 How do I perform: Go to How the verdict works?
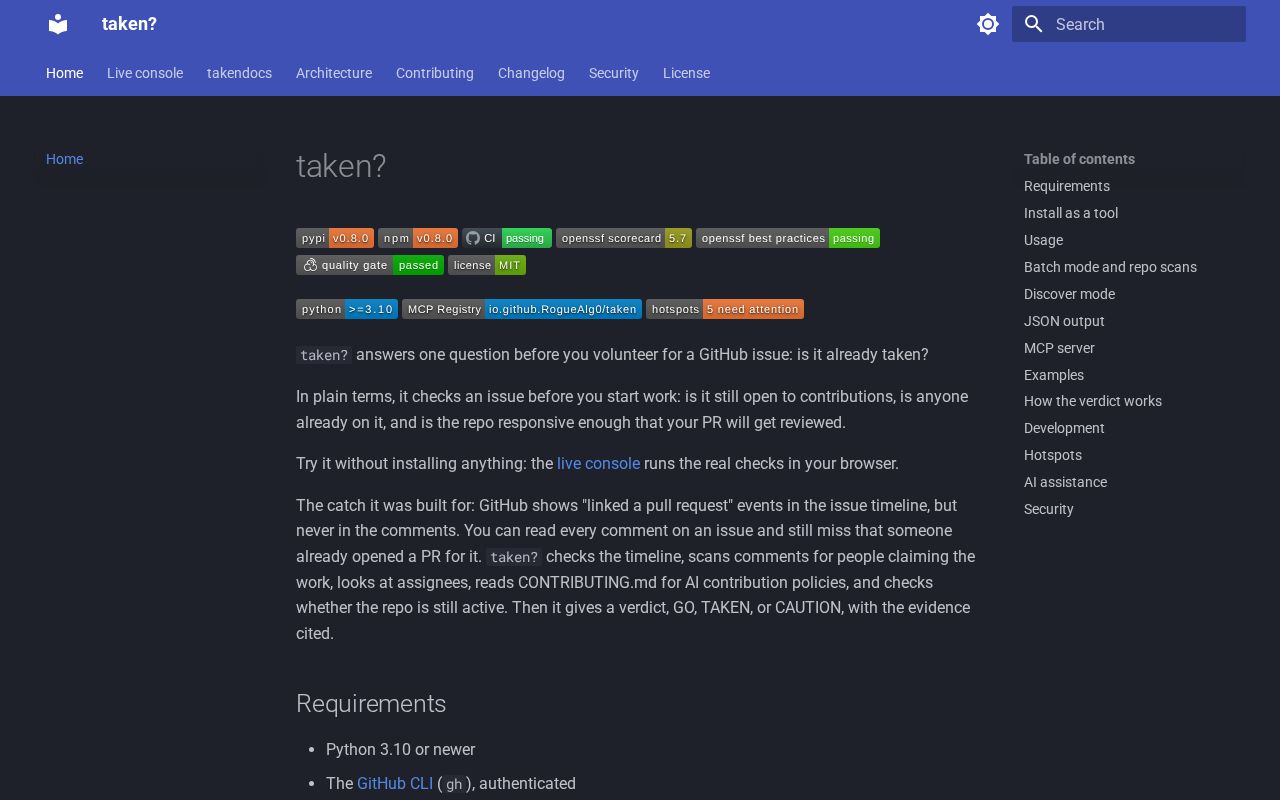tap(1093, 401)
